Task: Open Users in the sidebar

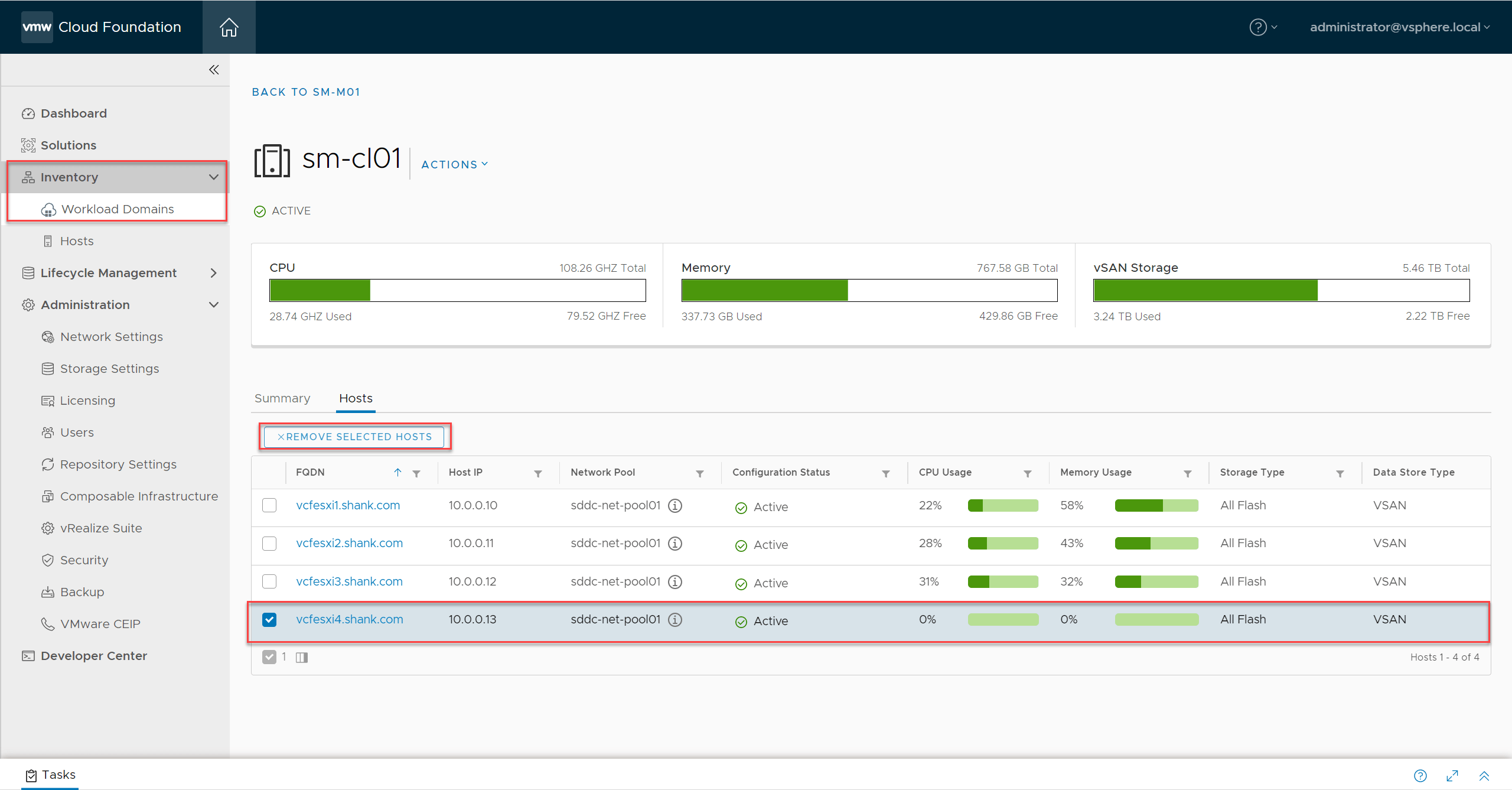Action: (x=77, y=433)
